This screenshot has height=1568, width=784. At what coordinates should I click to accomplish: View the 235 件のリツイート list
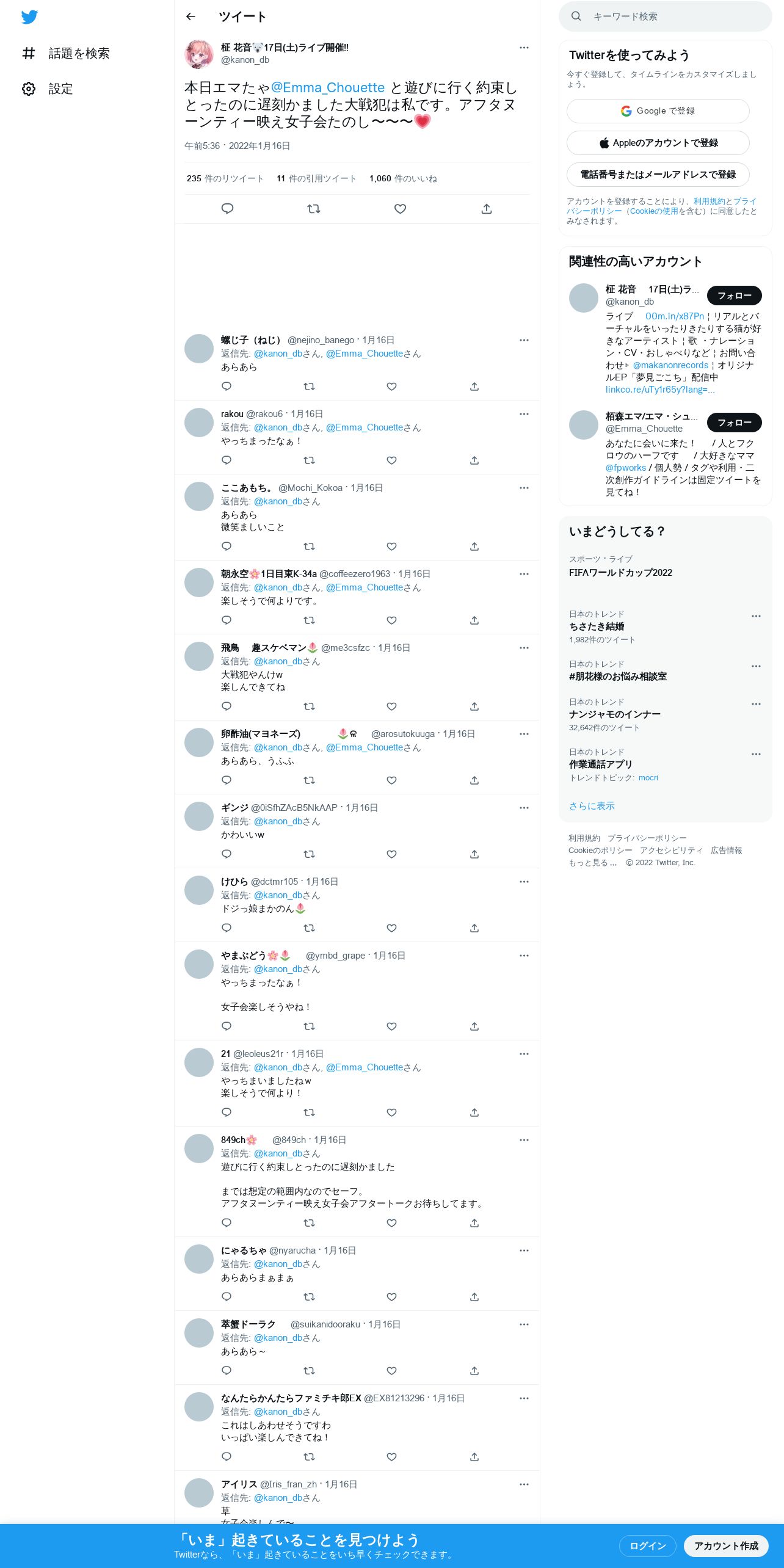tap(225, 178)
